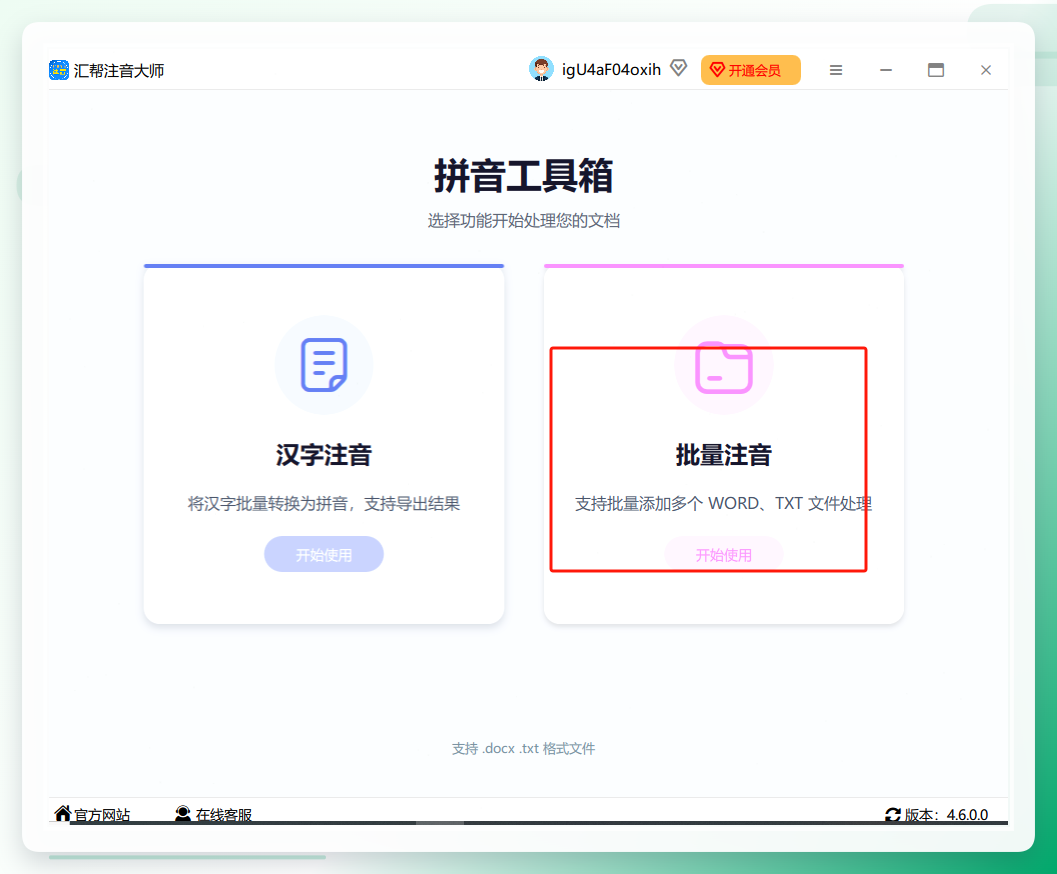Click the bottom horizontal scrollbar thumb

[x=440, y=823]
